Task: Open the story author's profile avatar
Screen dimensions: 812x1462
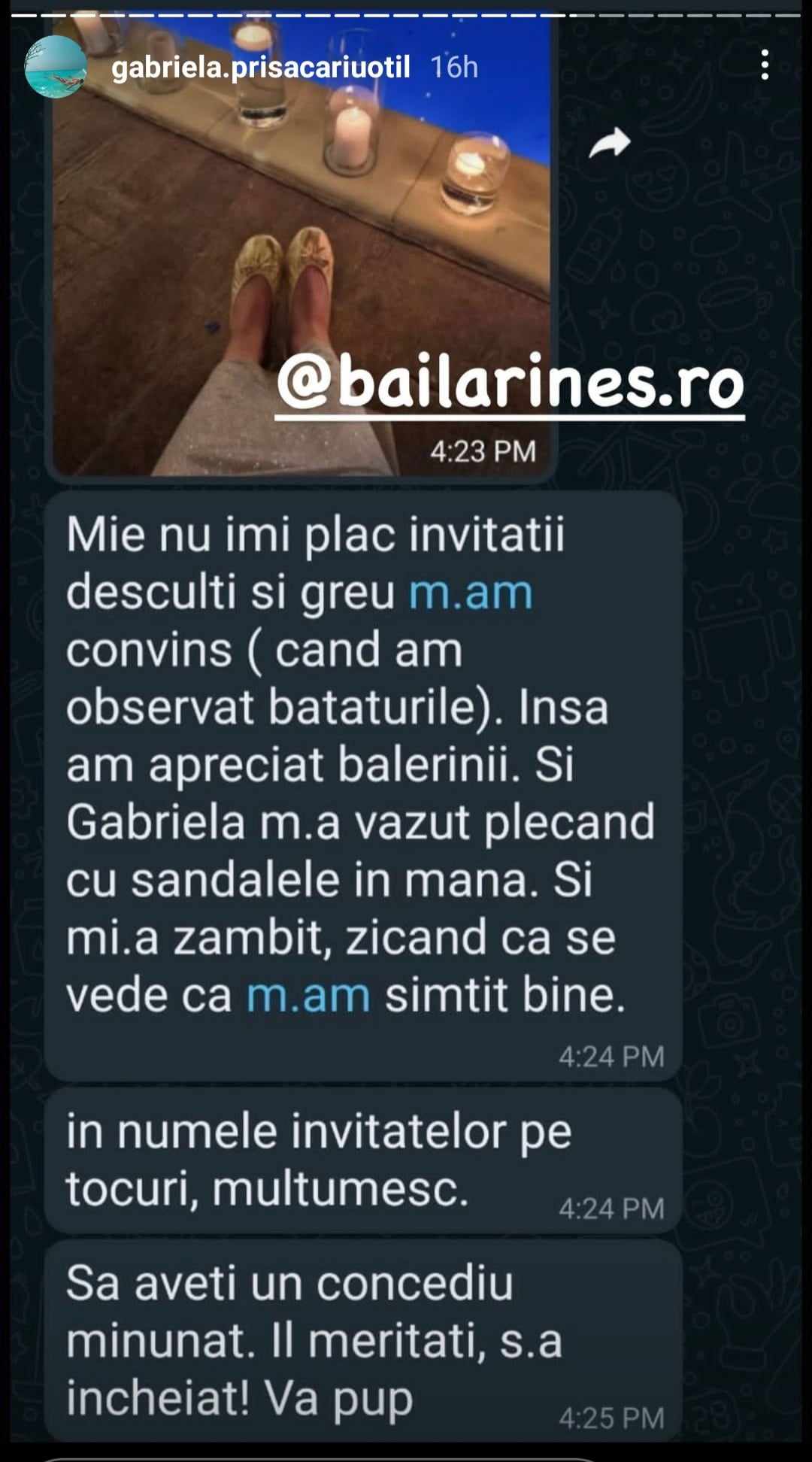Action: point(56,67)
